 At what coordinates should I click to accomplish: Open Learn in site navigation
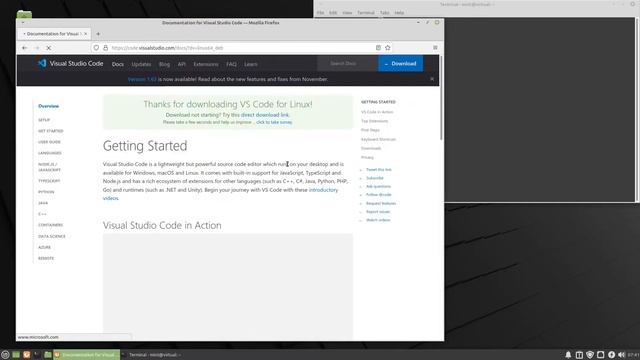pyautogui.click(x=251, y=64)
